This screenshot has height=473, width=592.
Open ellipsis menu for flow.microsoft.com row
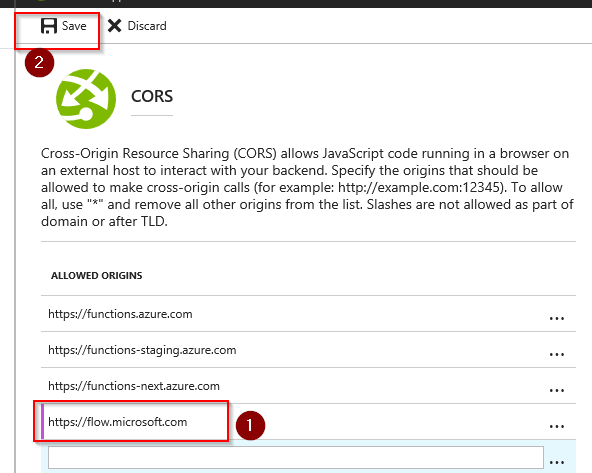click(x=557, y=427)
